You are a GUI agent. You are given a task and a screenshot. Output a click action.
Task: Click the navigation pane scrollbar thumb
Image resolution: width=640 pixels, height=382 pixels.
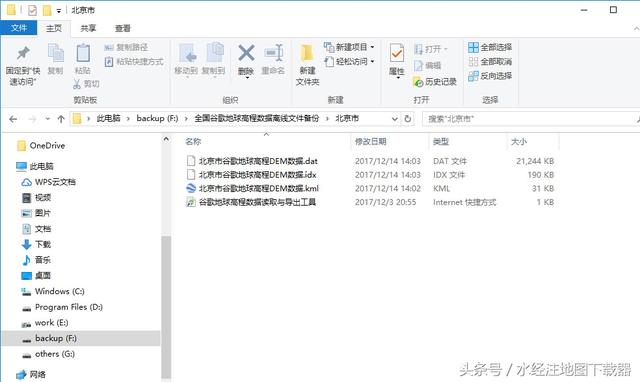[x=166, y=307]
